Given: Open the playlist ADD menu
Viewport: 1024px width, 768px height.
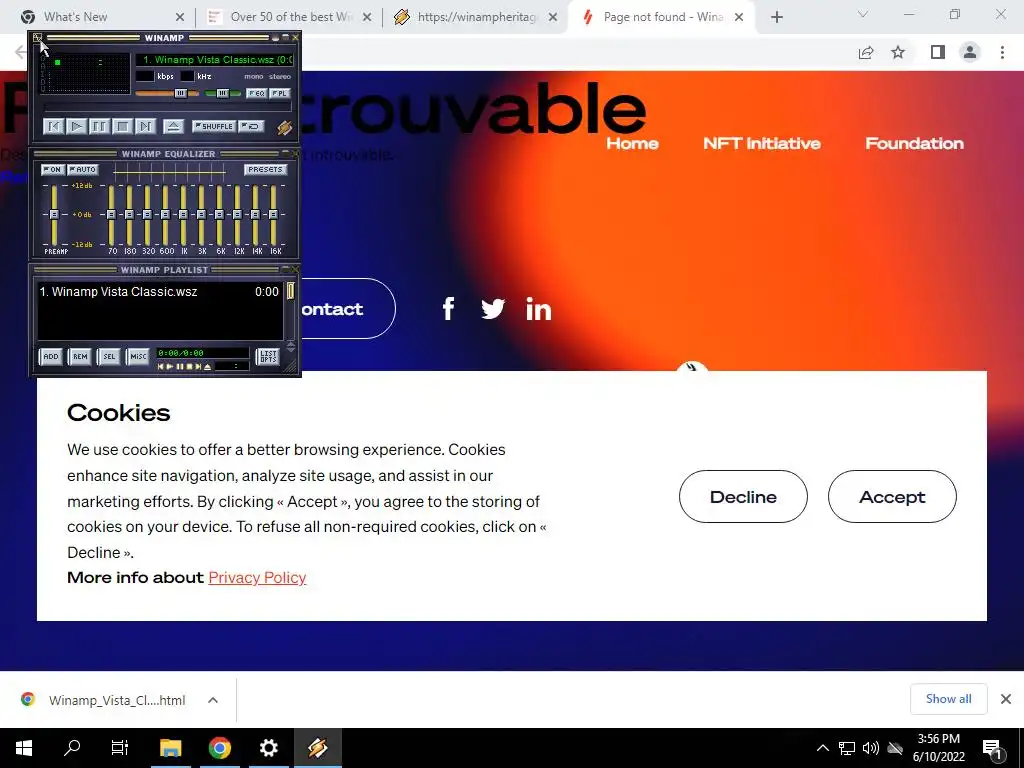Looking at the screenshot, I should click(x=50, y=357).
